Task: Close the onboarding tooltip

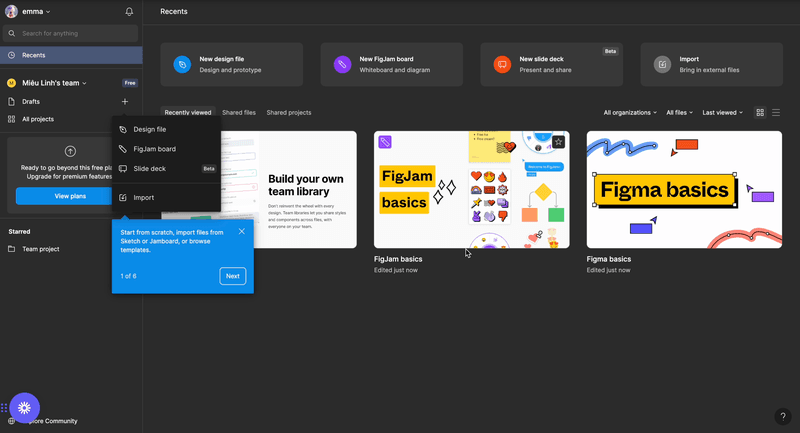Action: 242,232
